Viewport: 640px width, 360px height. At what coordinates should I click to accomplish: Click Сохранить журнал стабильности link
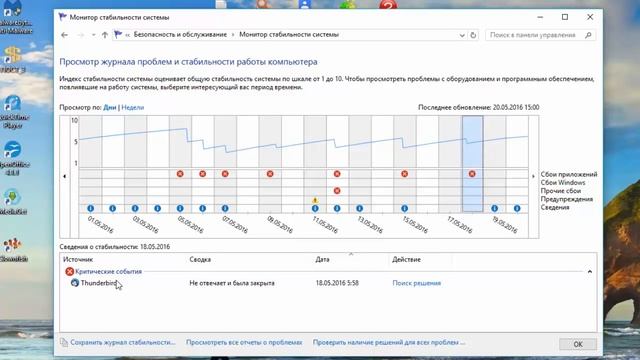(122, 342)
